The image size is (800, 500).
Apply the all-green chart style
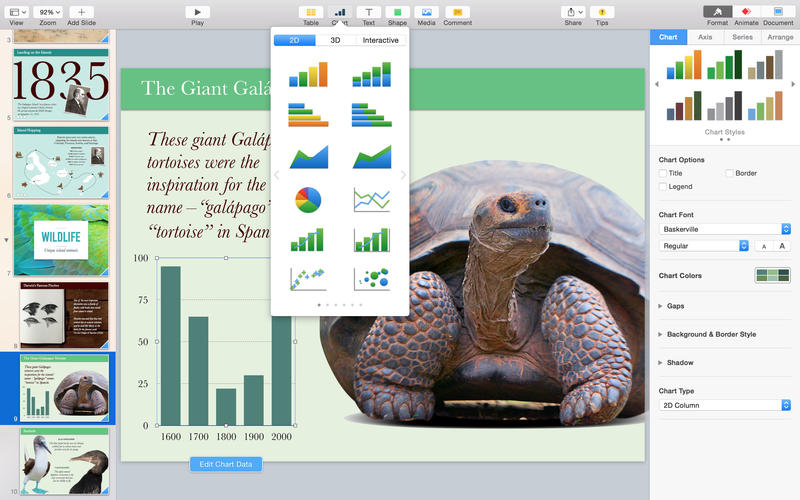point(724,64)
